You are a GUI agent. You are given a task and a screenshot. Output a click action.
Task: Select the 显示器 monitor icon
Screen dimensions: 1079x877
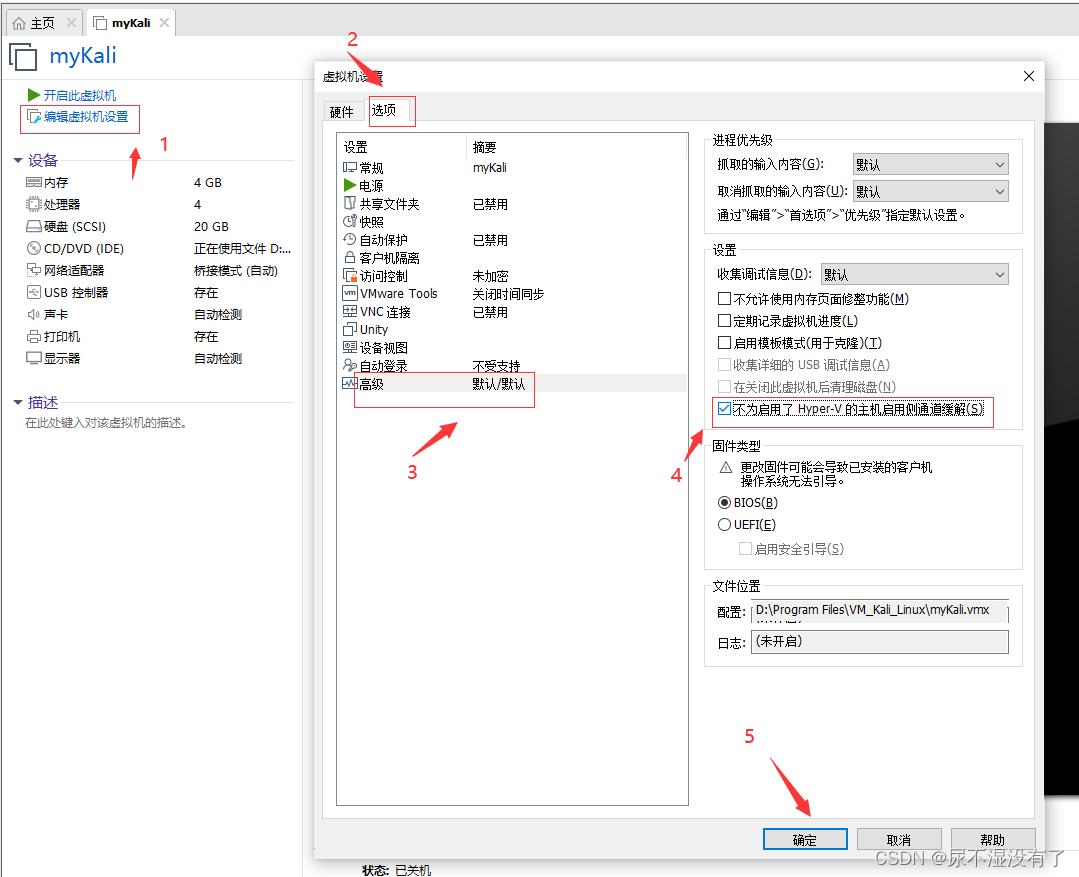[34, 358]
